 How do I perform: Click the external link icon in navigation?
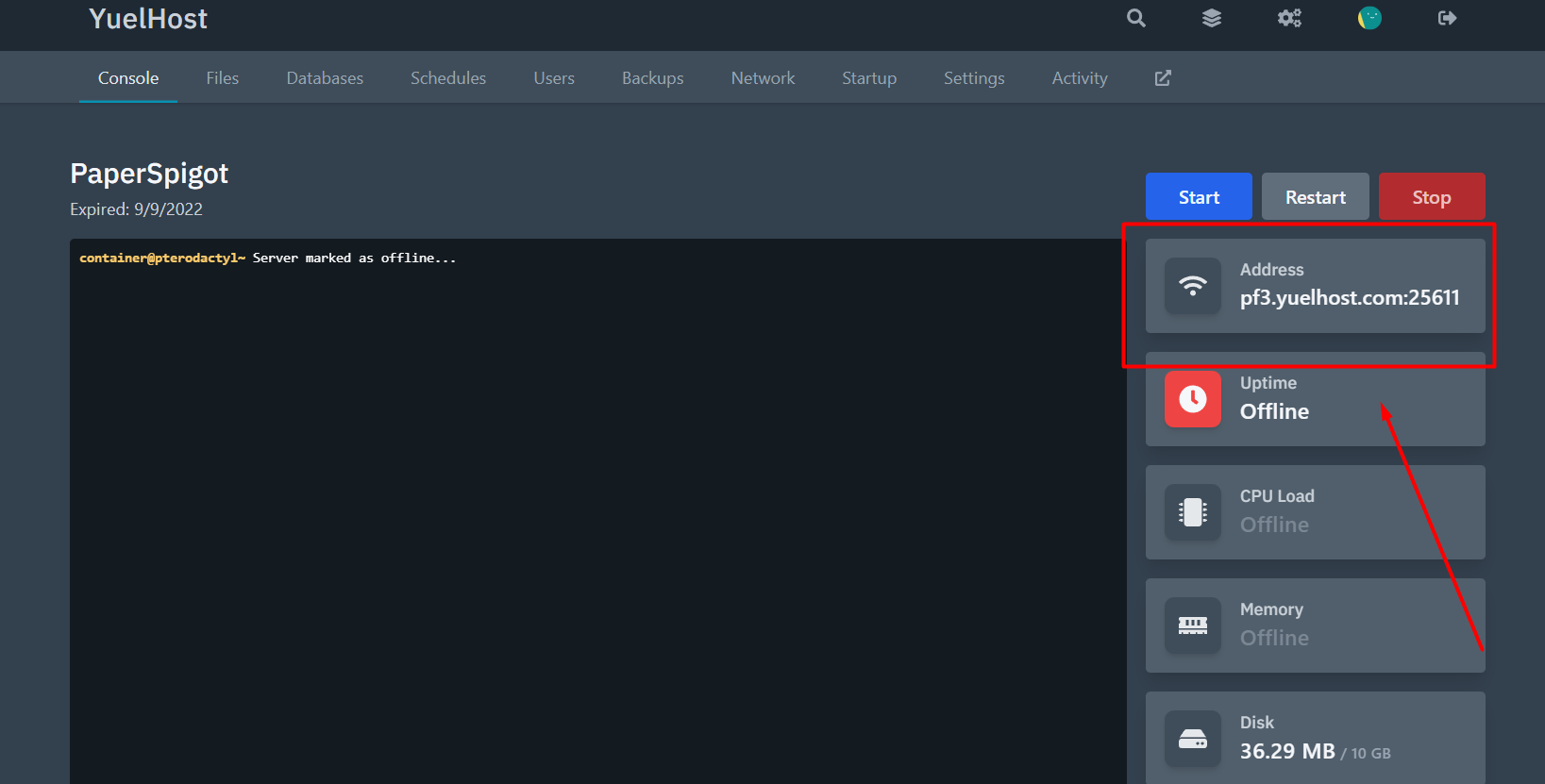point(1163,78)
